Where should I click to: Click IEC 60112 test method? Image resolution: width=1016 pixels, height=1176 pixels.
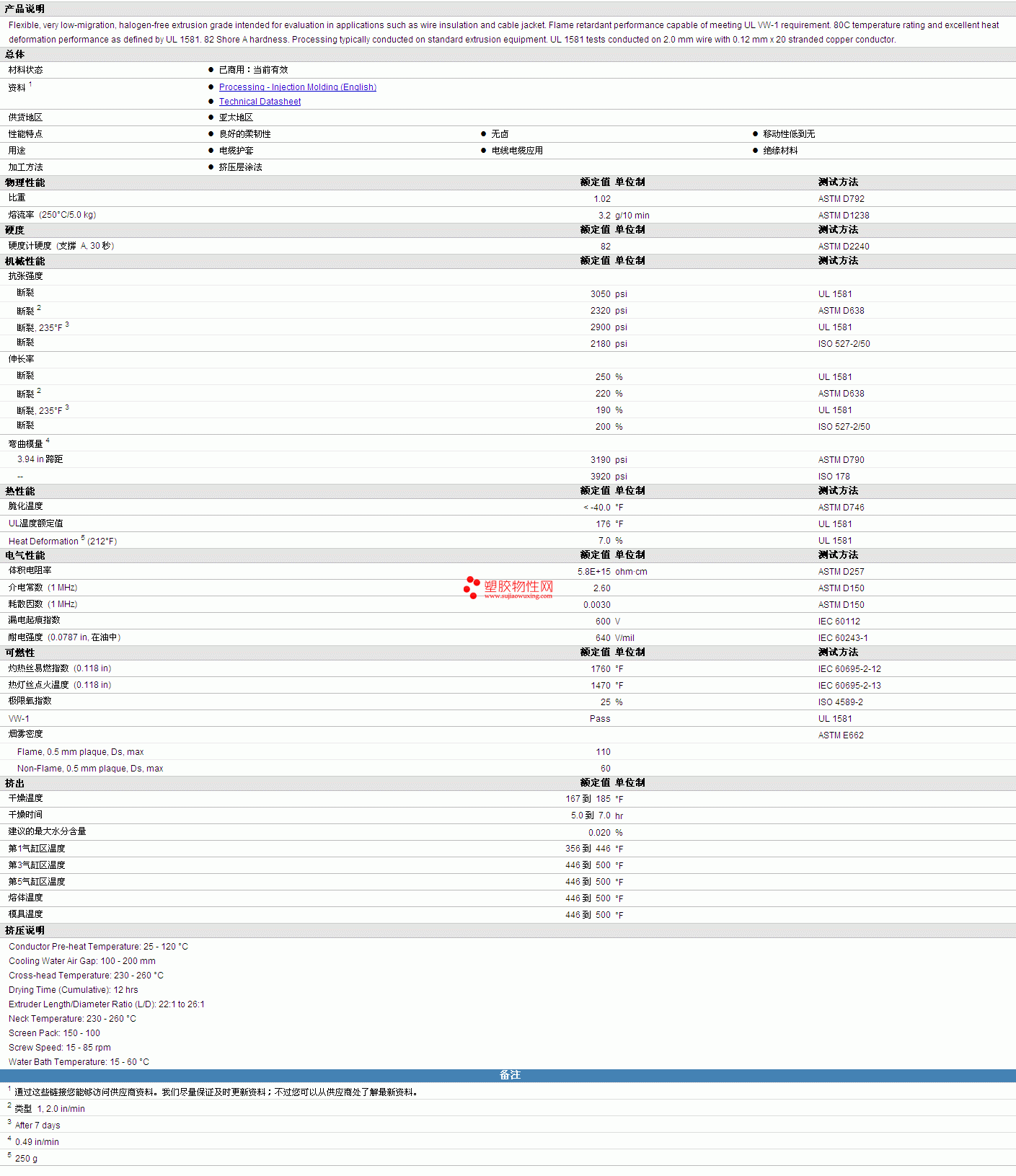pyautogui.click(x=839, y=622)
